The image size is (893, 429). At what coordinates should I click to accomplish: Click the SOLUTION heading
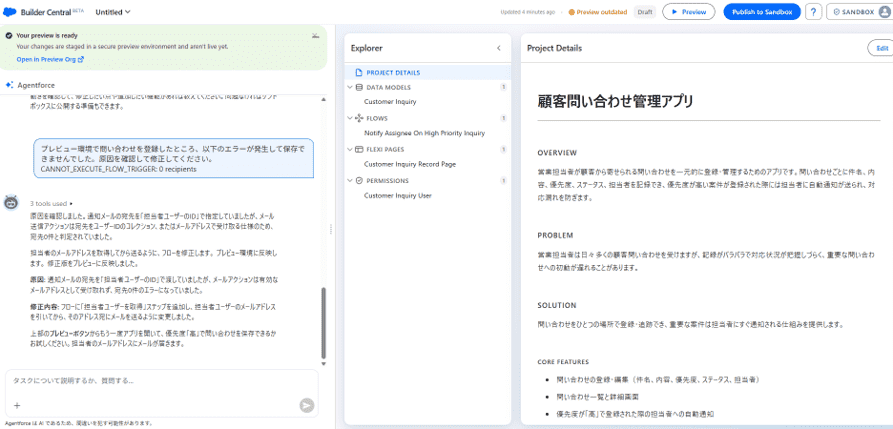557,305
